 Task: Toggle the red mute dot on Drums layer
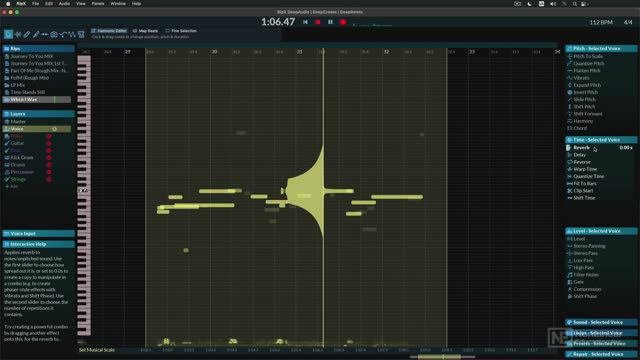click(x=49, y=165)
